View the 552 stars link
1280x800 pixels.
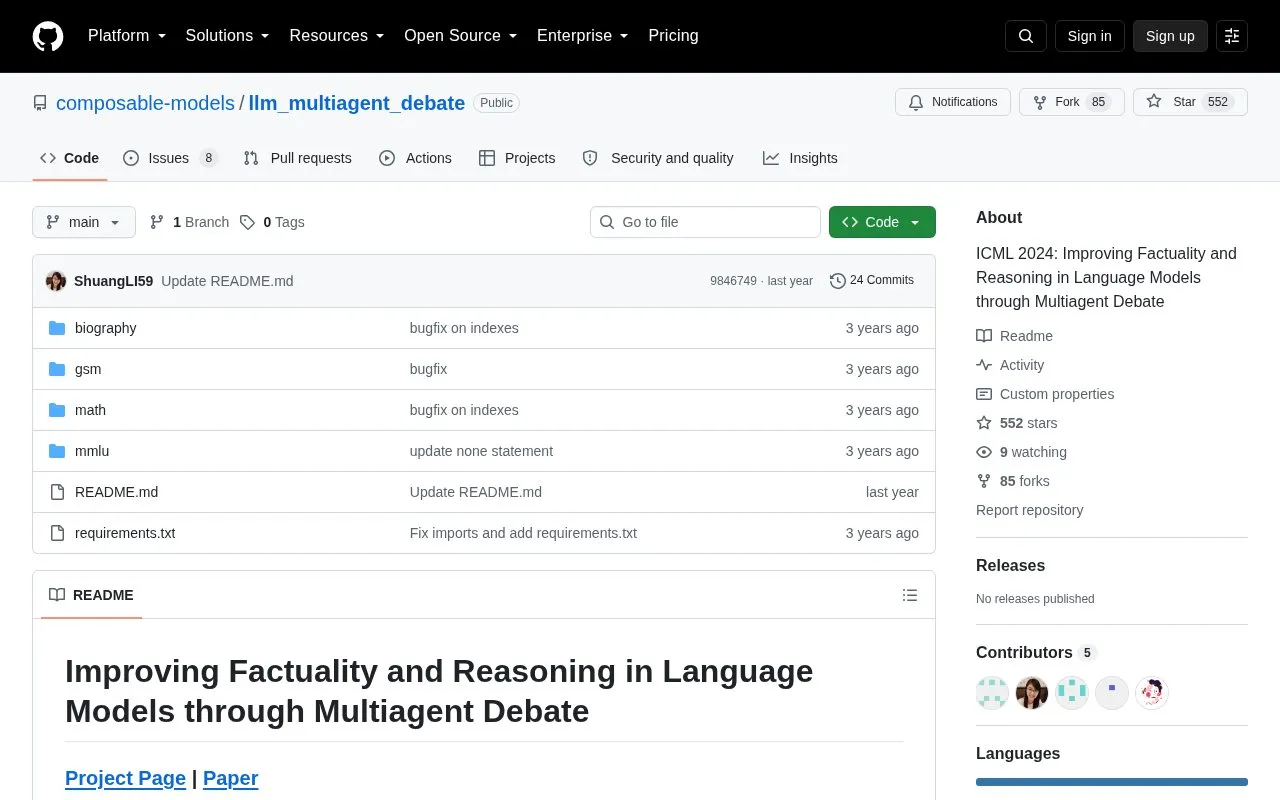point(1017,423)
